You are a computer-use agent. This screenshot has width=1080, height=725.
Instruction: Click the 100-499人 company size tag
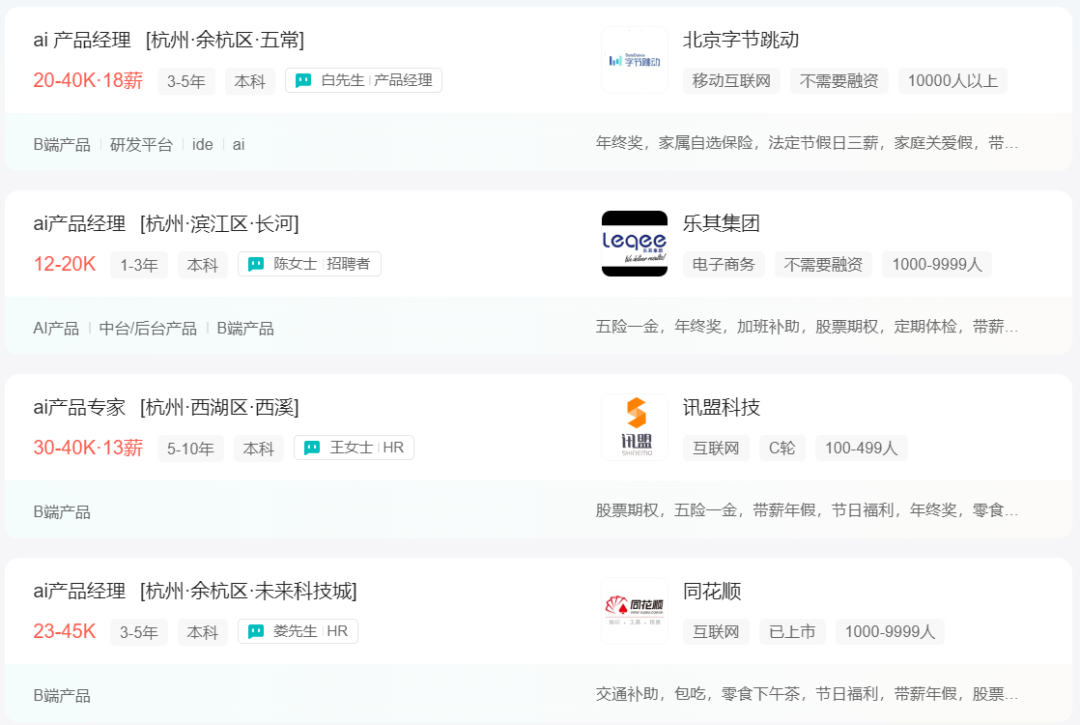pyautogui.click(x=861, y=448)
